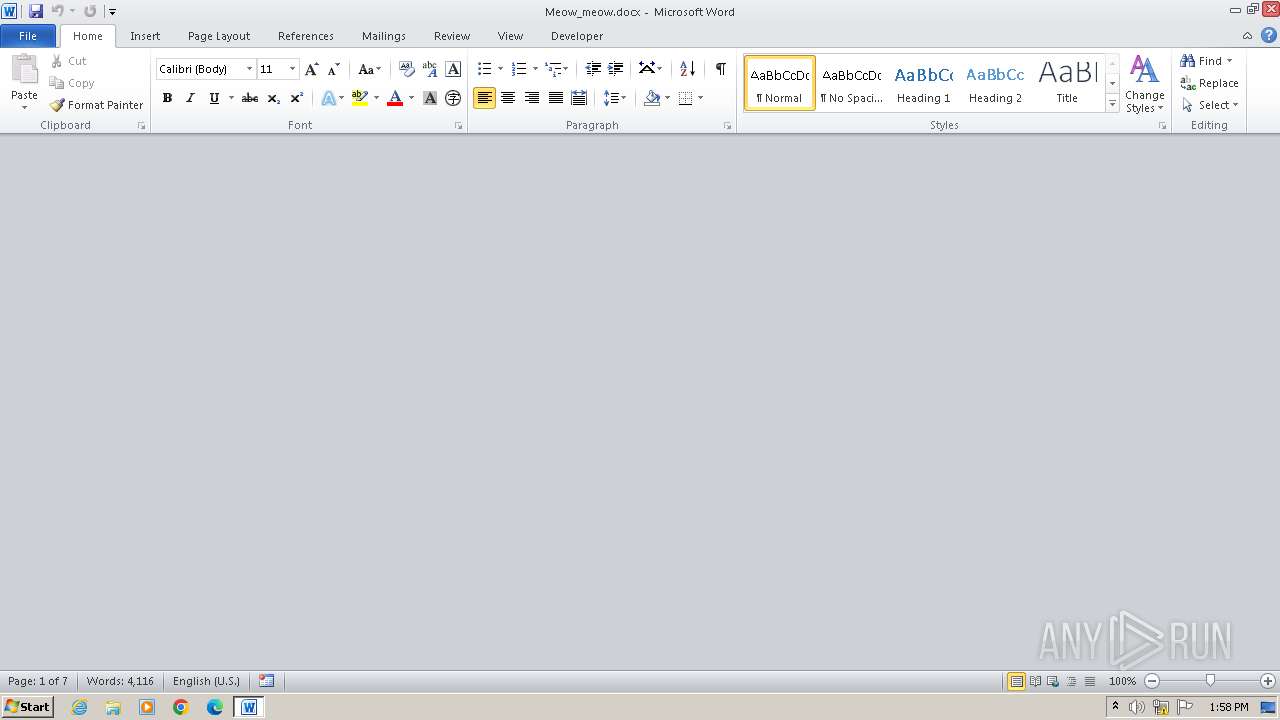Toggle Subscript formatting
This screenshot has width=1280, height=720.
point(274,98)
